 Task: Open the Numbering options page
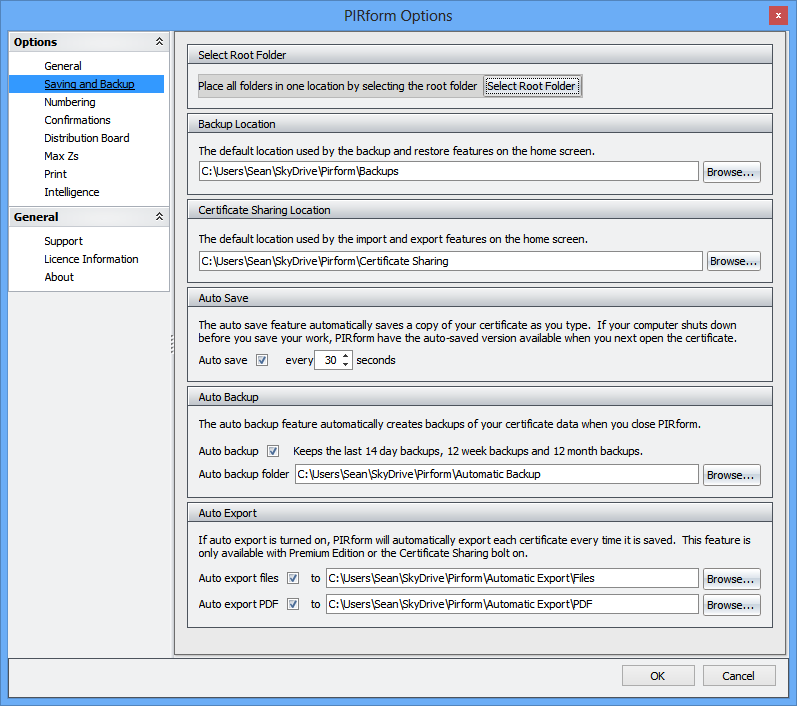[x=70, y=102]
